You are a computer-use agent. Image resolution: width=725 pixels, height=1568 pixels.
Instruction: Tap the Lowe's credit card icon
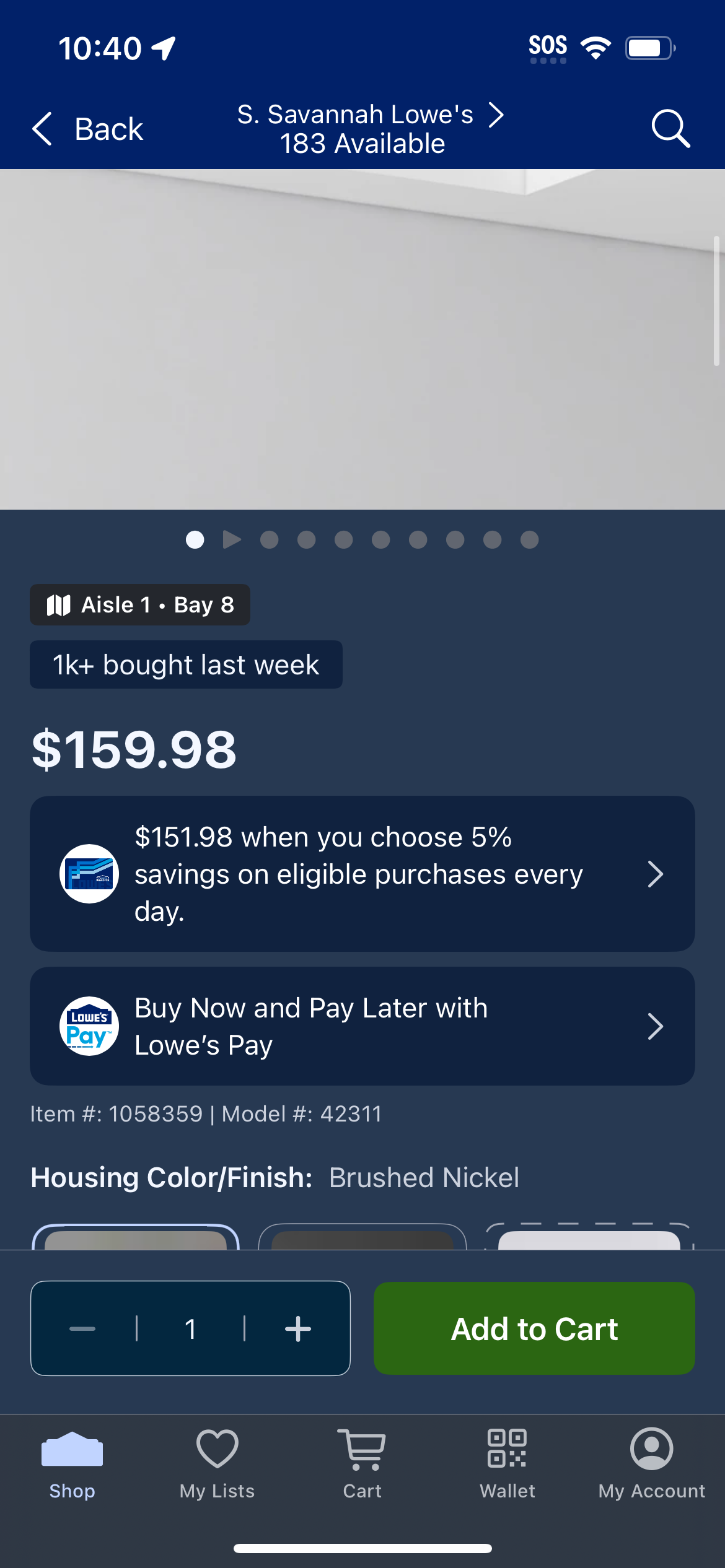89,874
